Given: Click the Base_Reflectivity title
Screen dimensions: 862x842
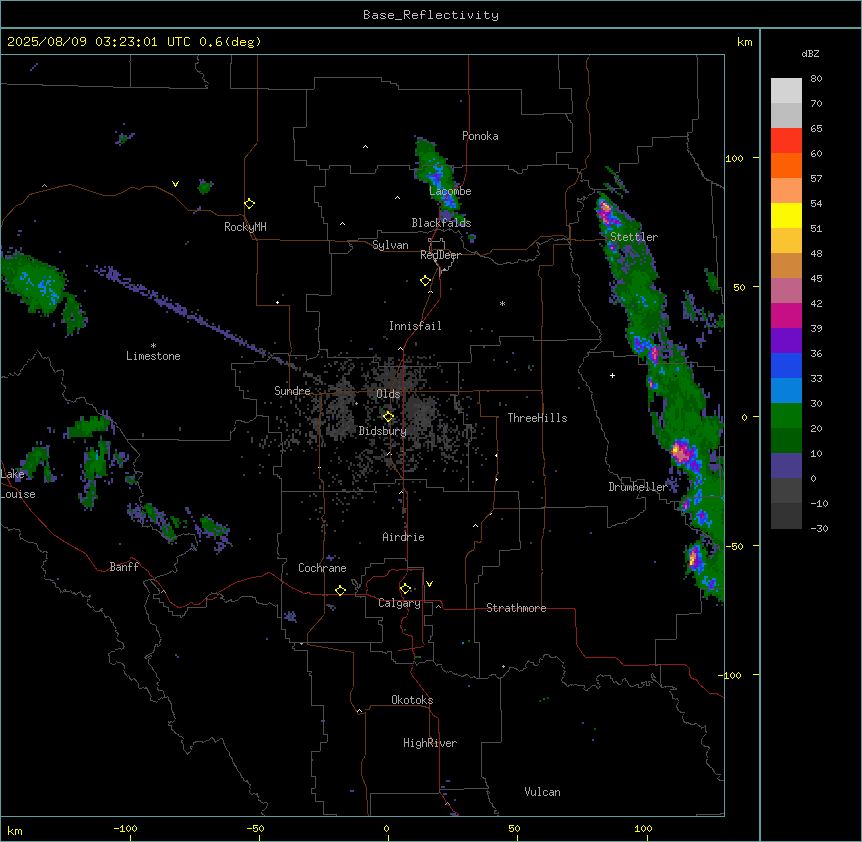Looking at the screenshot, I should pyautogui.click(x=431, y=15).
